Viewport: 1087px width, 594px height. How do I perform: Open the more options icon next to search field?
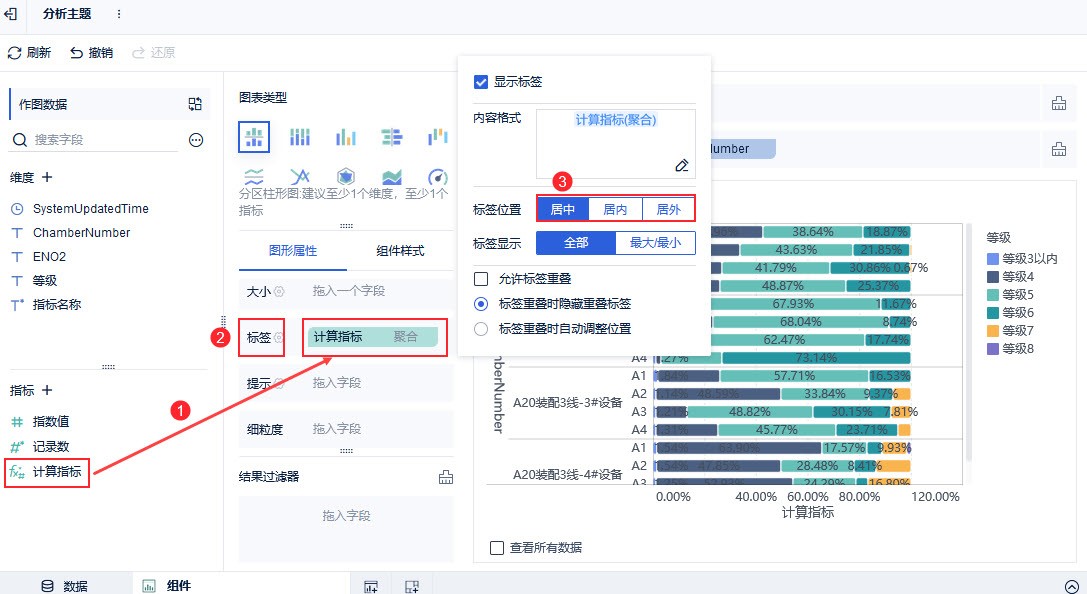(x=196, y=140)
